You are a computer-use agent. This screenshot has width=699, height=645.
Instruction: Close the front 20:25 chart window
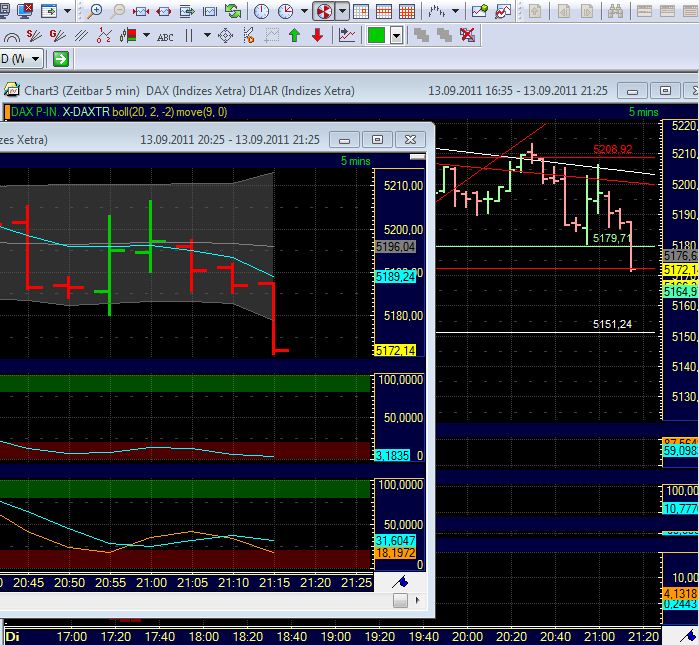click(x=410, y=140)
